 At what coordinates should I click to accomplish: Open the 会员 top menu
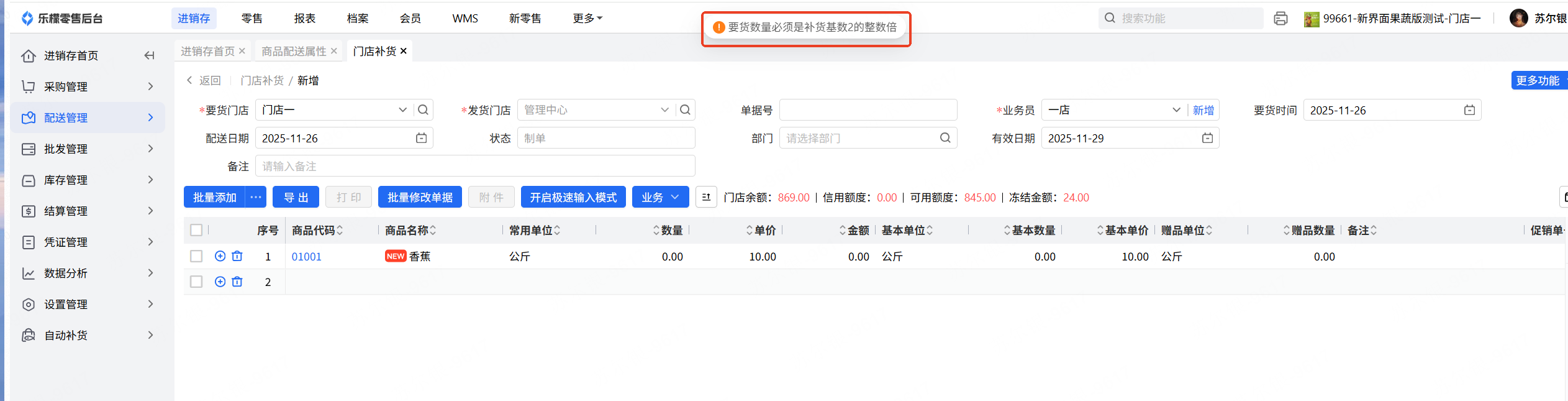point(410,18)
